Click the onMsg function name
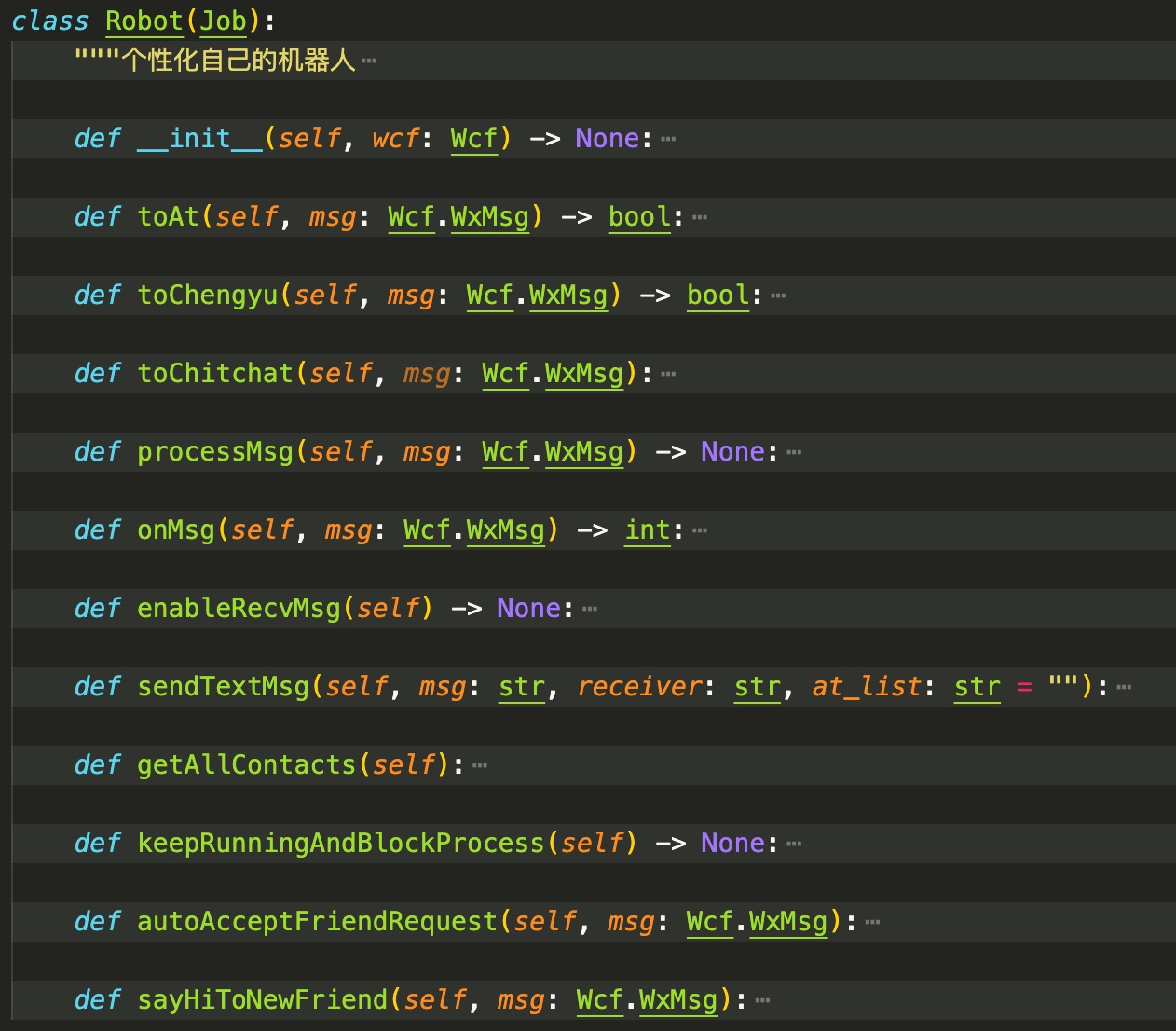The width and height of the screenshot is (1176, 1031). click(x=176, y=530)
